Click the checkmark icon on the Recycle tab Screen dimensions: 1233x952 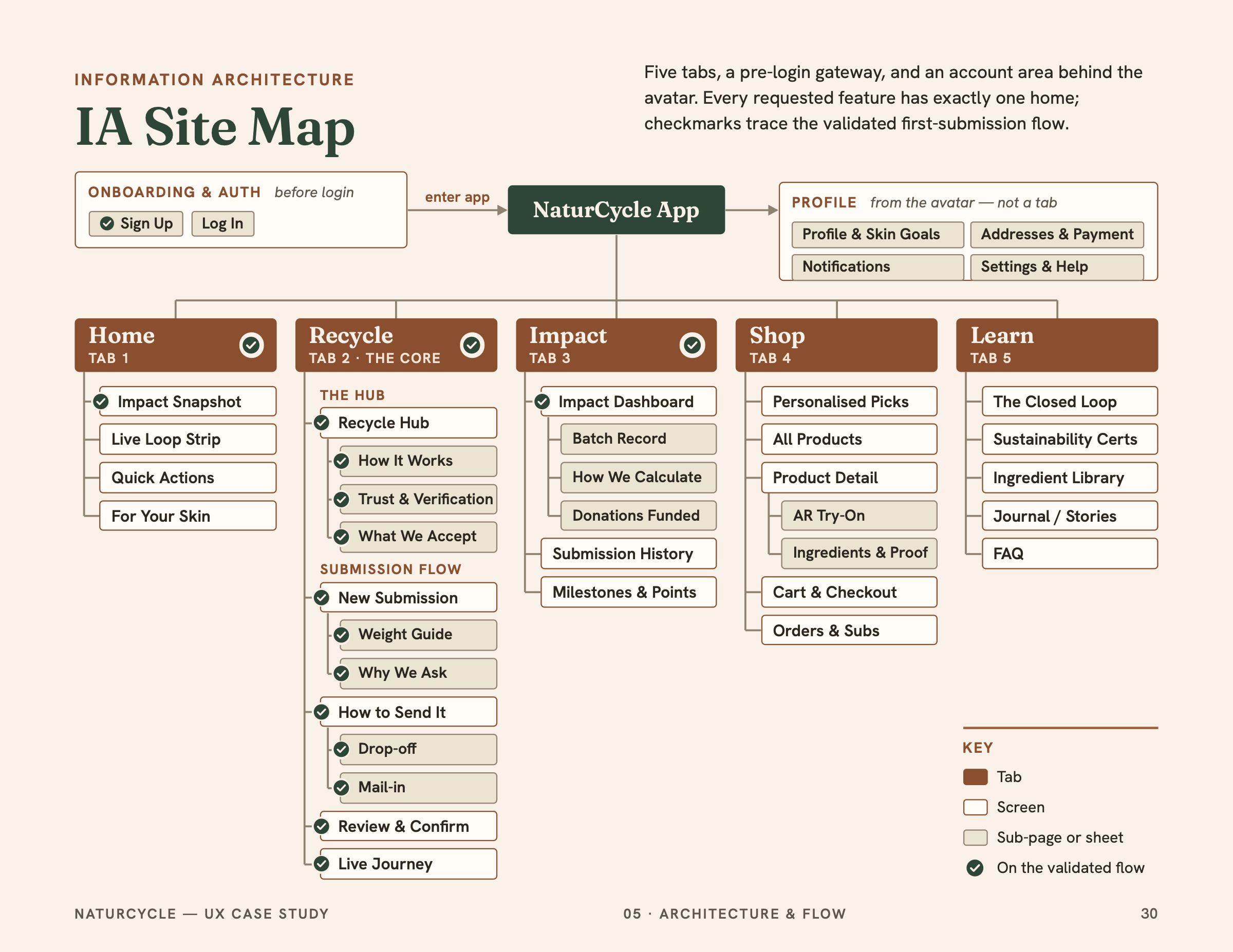tap(472, 345)
